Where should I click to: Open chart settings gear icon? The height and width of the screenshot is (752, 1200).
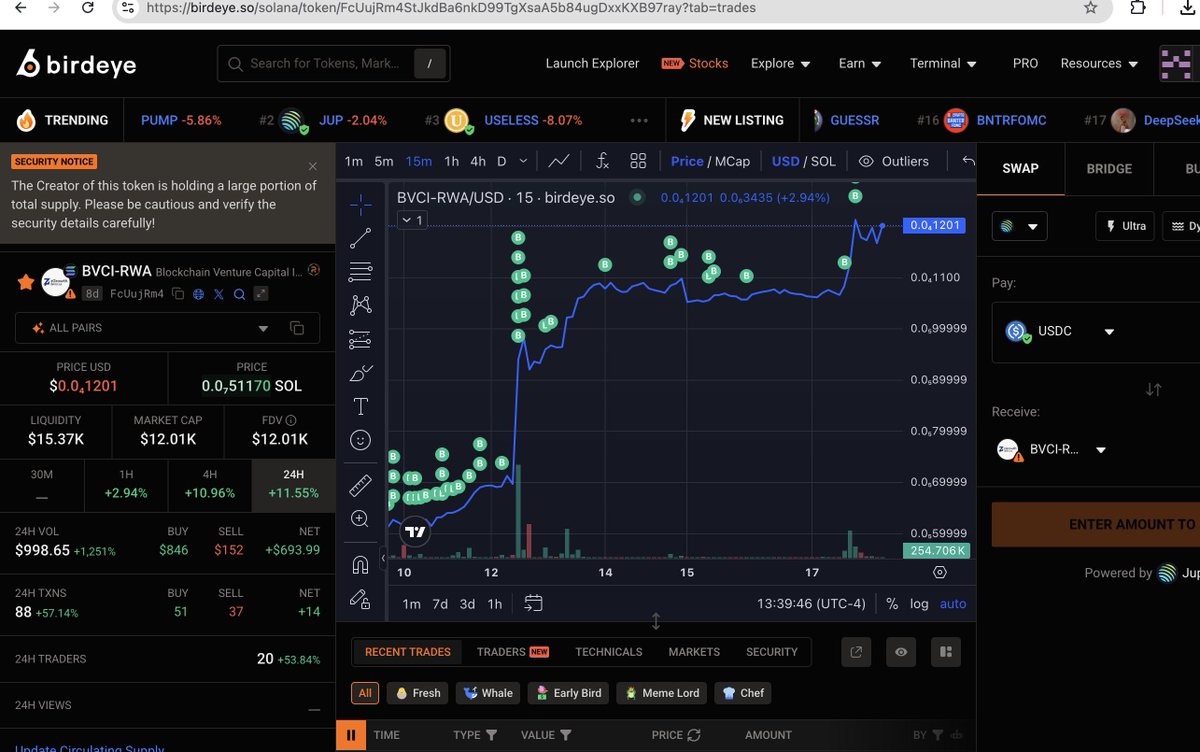point(939,572)
